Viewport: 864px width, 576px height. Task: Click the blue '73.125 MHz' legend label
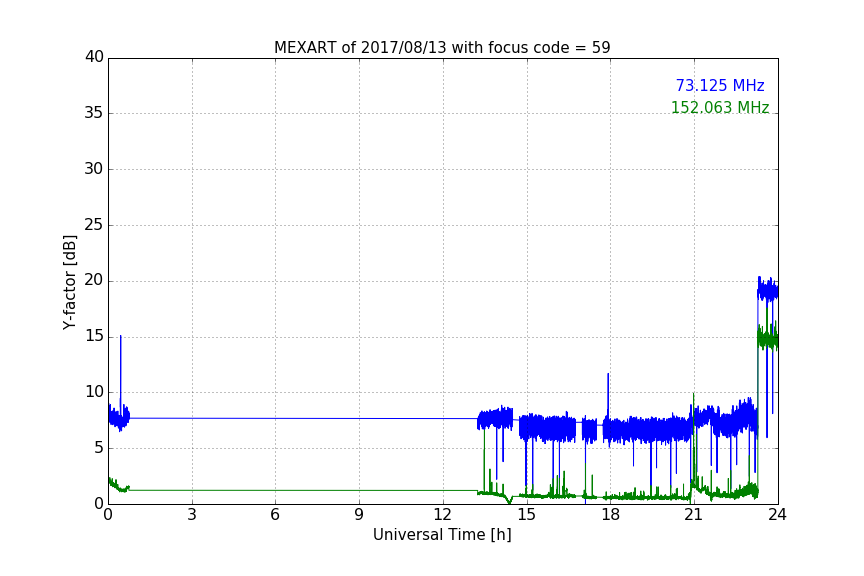pos(720,85)
